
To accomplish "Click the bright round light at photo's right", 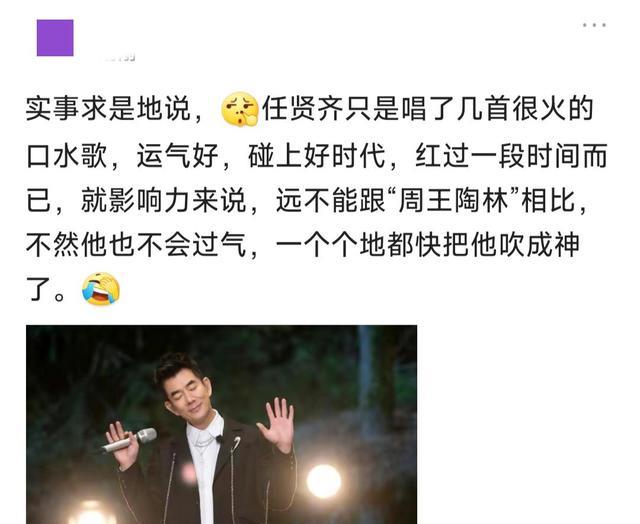I will pyautogui.click(x=324, y=482).
